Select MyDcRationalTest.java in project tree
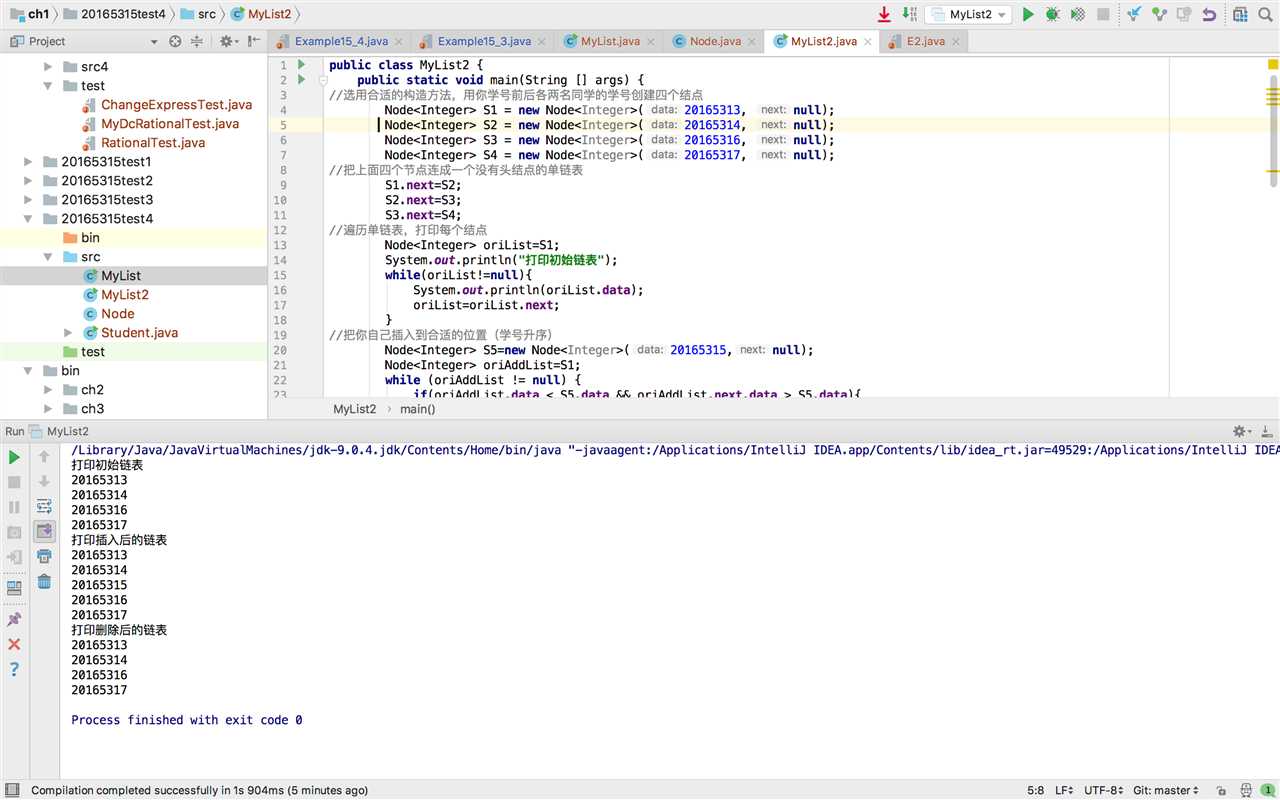 [170, 124]
